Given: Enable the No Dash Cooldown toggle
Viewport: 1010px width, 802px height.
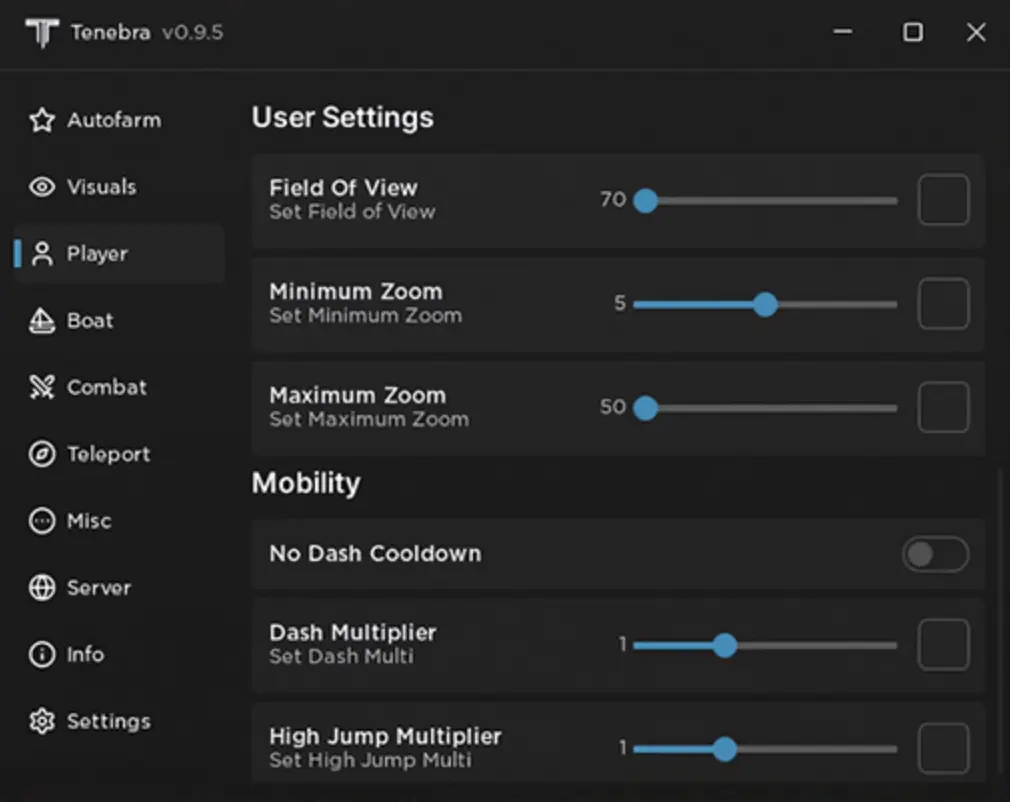Looking at the screenshot, I should 935,554.
